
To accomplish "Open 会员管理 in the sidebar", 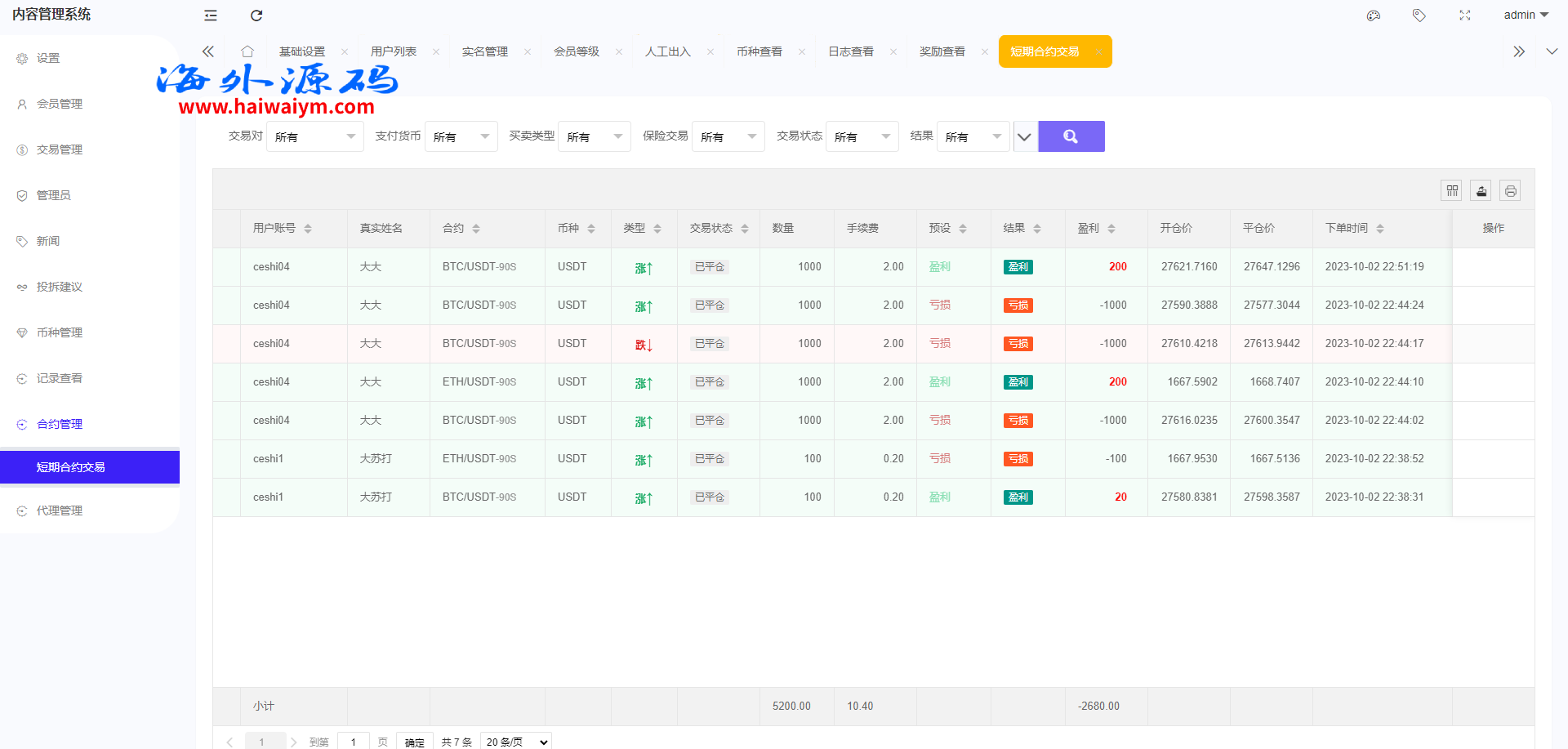I will tap(60, 104).
